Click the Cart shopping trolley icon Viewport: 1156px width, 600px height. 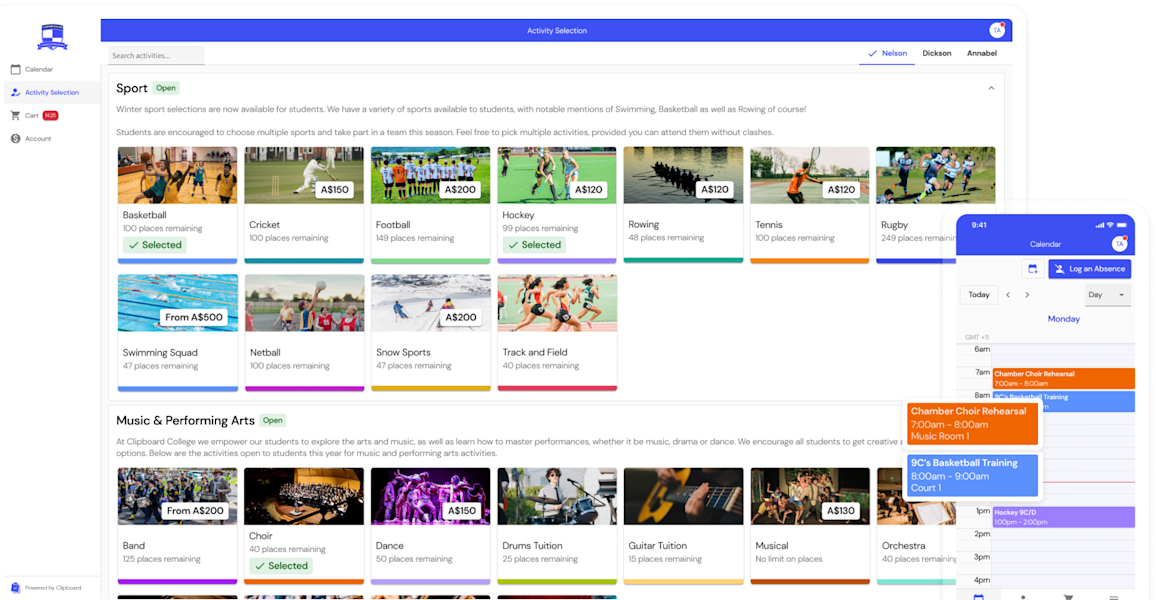[x=15, y=116]
